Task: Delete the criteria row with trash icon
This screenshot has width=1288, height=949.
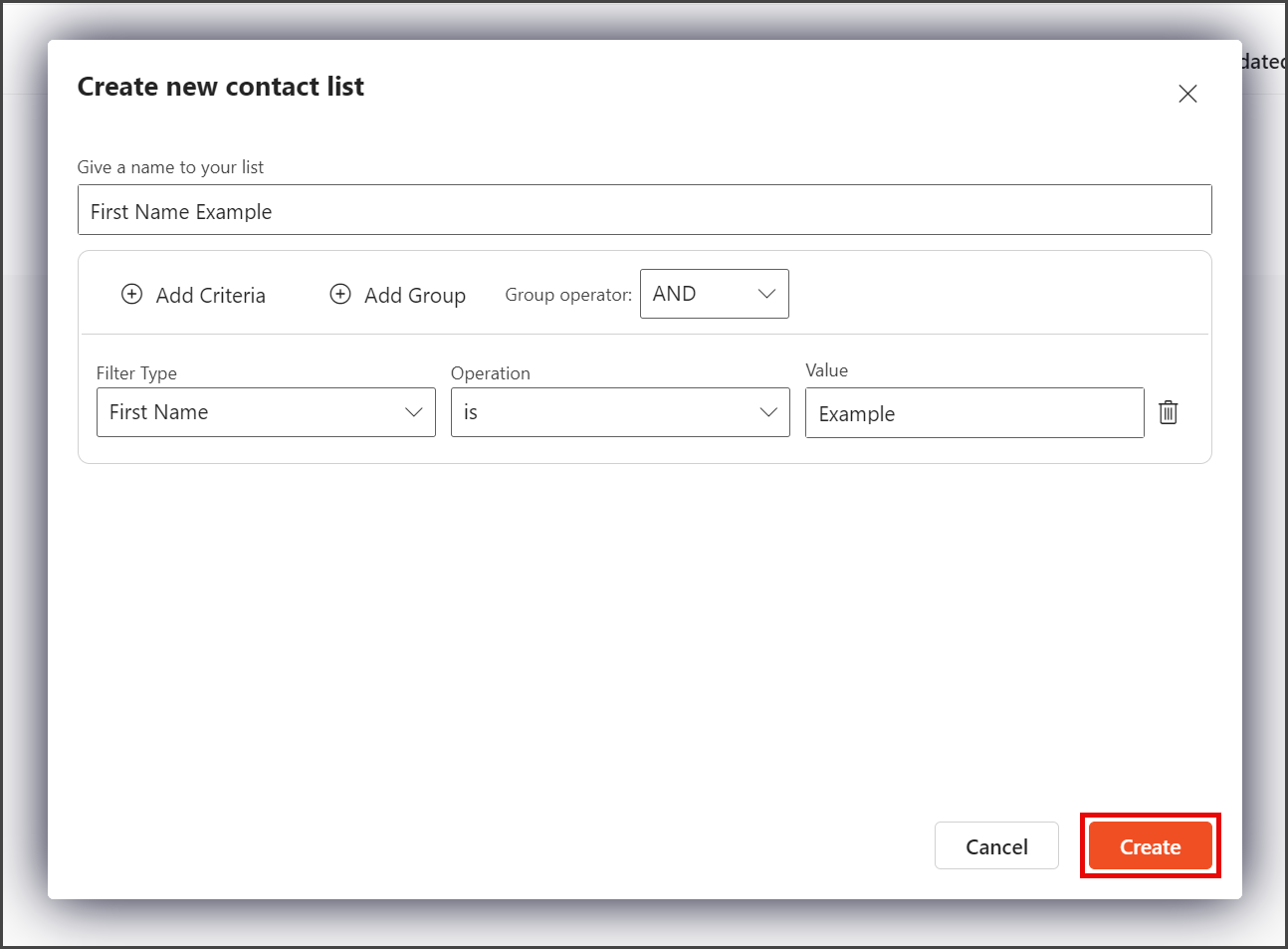Action: coord(1169,412)
